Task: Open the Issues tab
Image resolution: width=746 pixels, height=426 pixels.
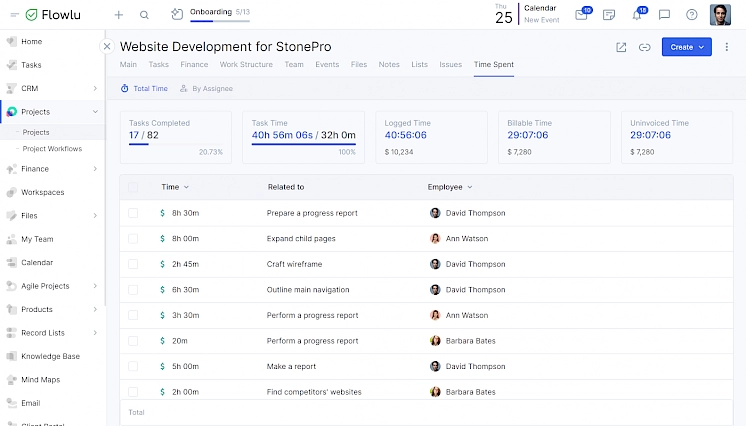Action: pos(450,65)
